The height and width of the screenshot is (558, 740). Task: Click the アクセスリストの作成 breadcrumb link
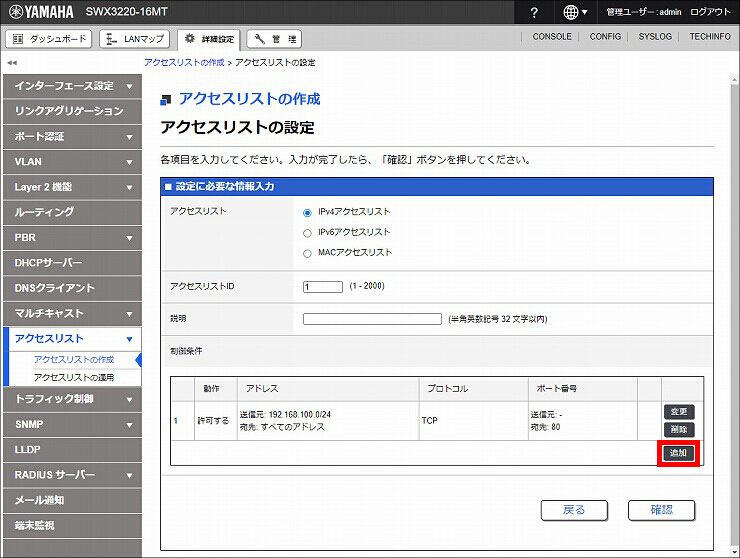(x=184, y=62)
